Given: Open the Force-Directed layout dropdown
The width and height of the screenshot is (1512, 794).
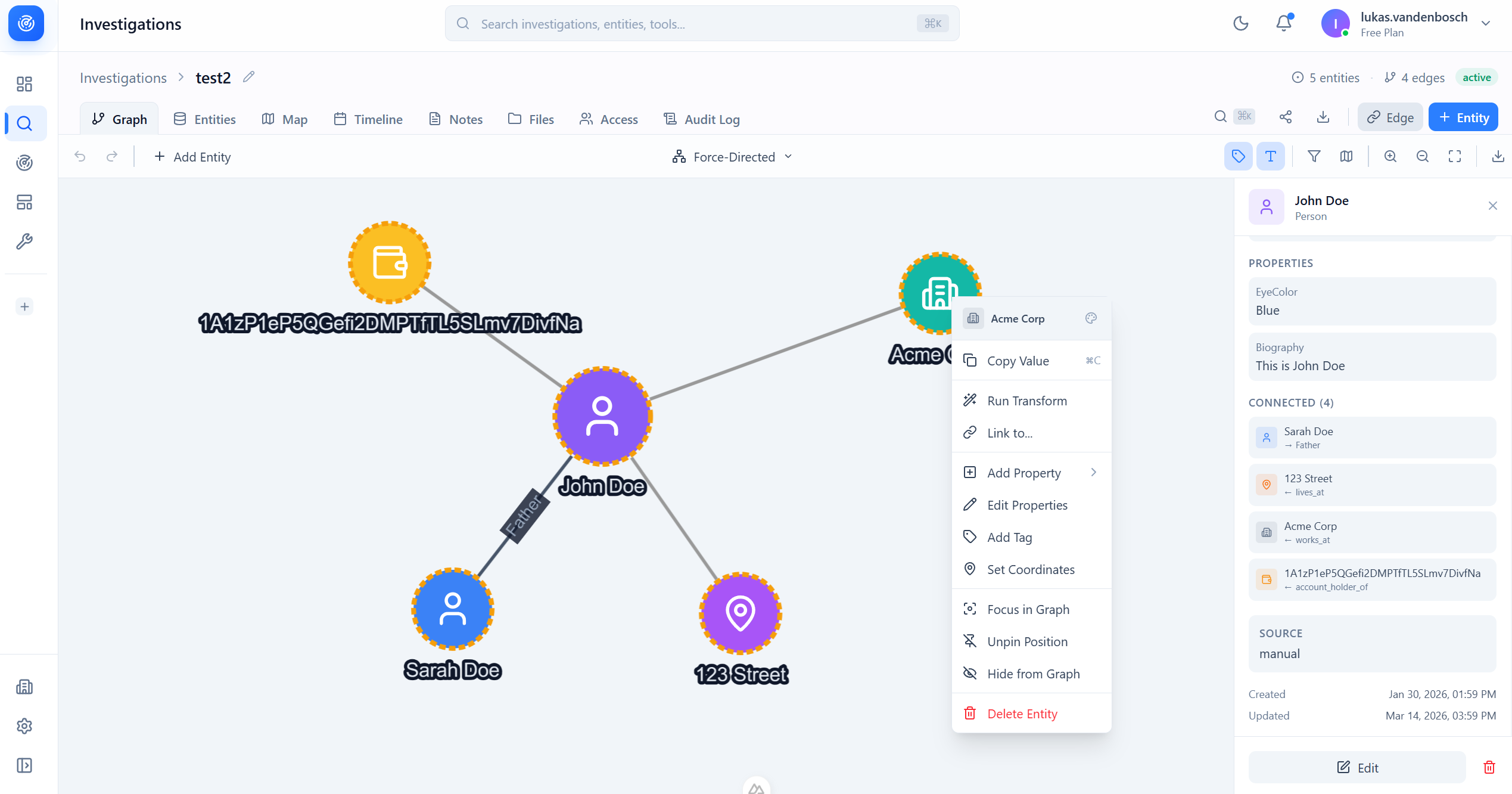Looking at the screenshot, I should point(732,156).
